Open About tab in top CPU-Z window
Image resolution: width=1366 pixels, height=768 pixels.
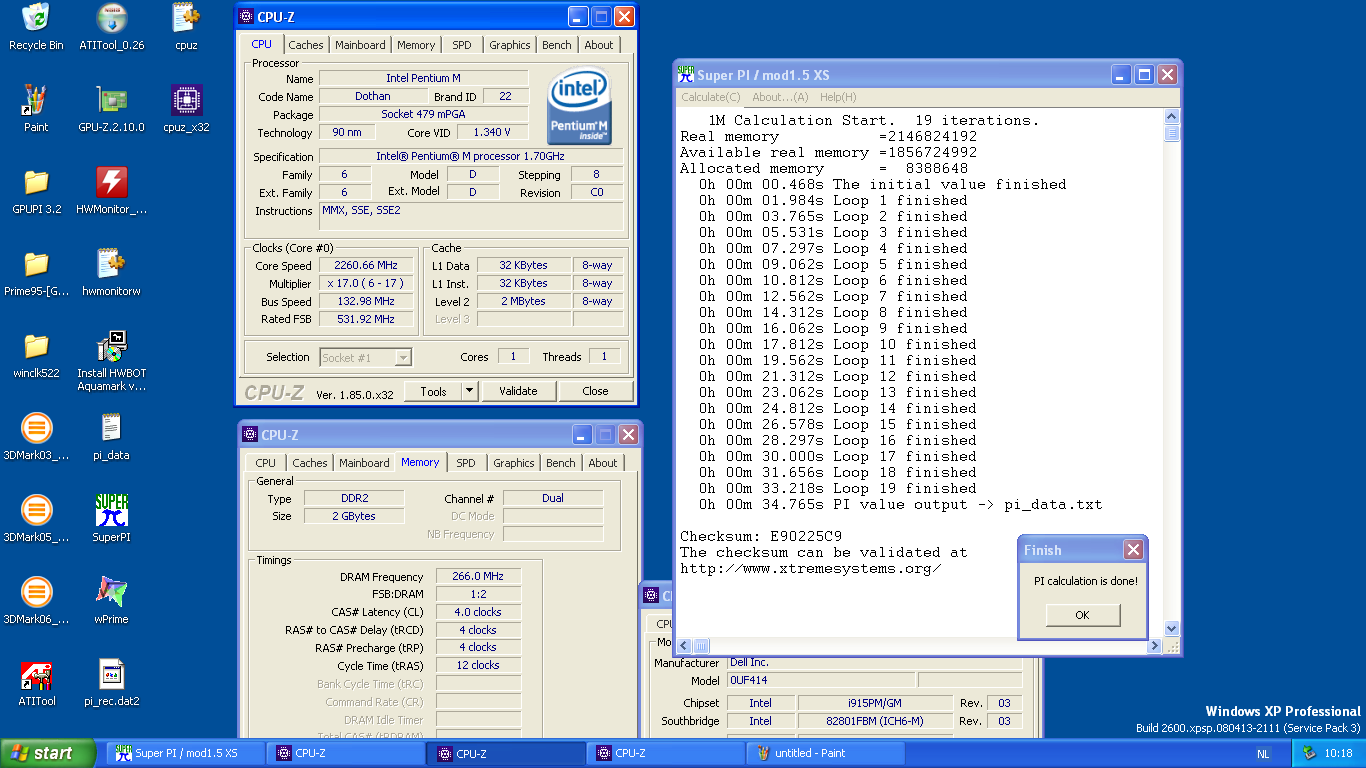point(599,45)
